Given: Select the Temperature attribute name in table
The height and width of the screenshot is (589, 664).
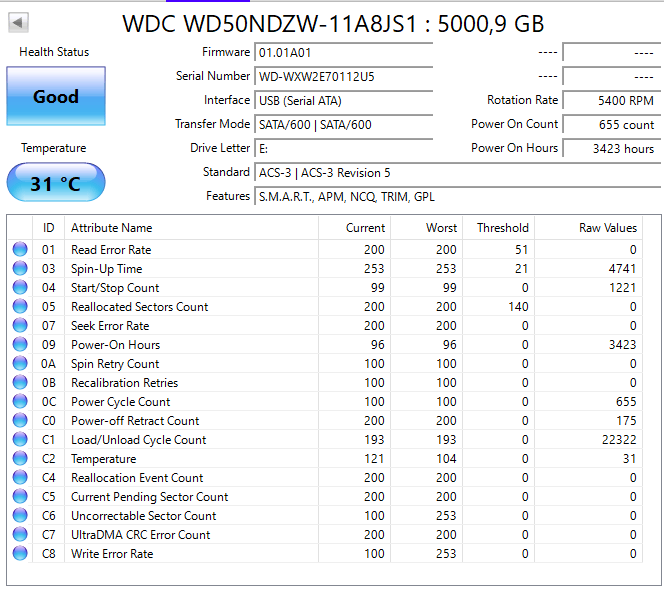Looking at the screenshot, I should (x=103, y=459).
